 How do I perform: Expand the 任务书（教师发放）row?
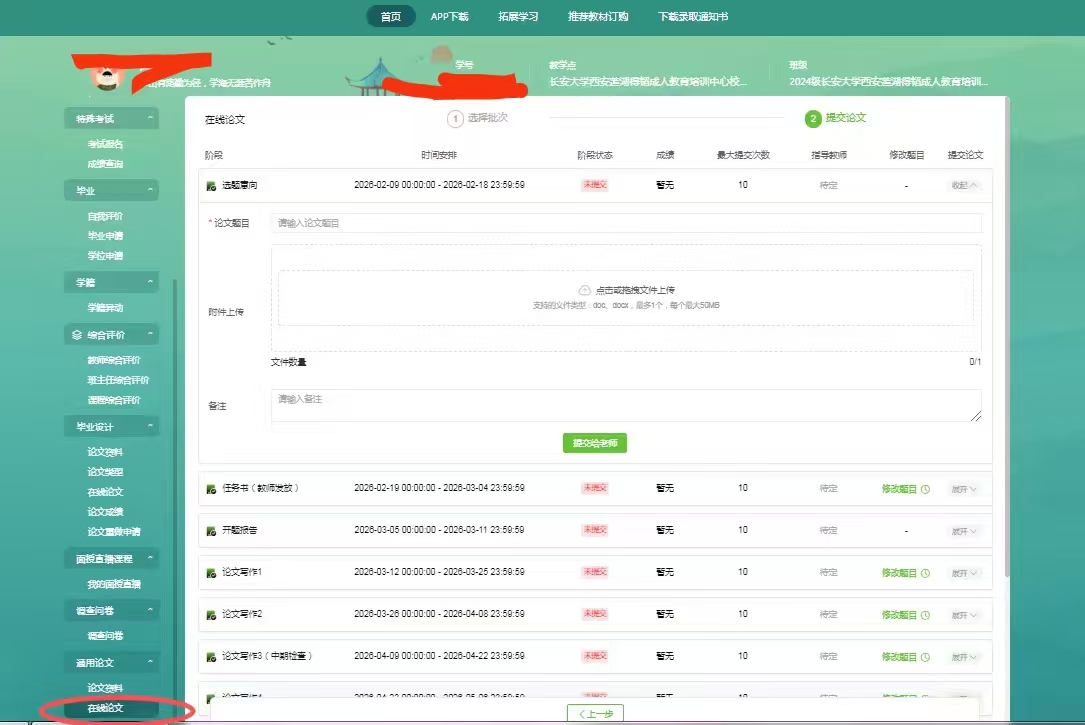(965, 489)
